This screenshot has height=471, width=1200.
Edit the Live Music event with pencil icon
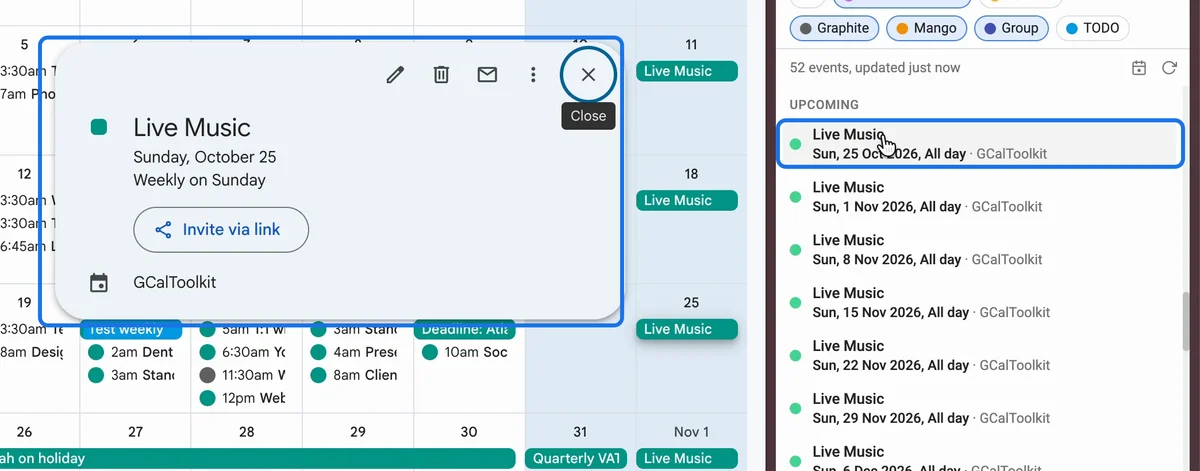[395, 75]
